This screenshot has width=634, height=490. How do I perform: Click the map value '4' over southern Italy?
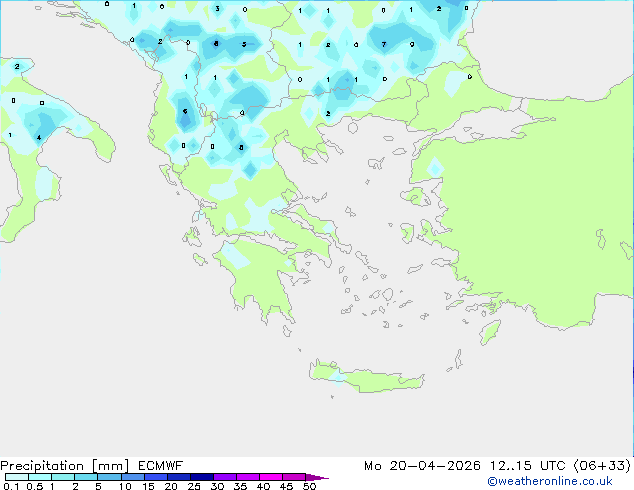pyautogui.click(x=39, y=137)
